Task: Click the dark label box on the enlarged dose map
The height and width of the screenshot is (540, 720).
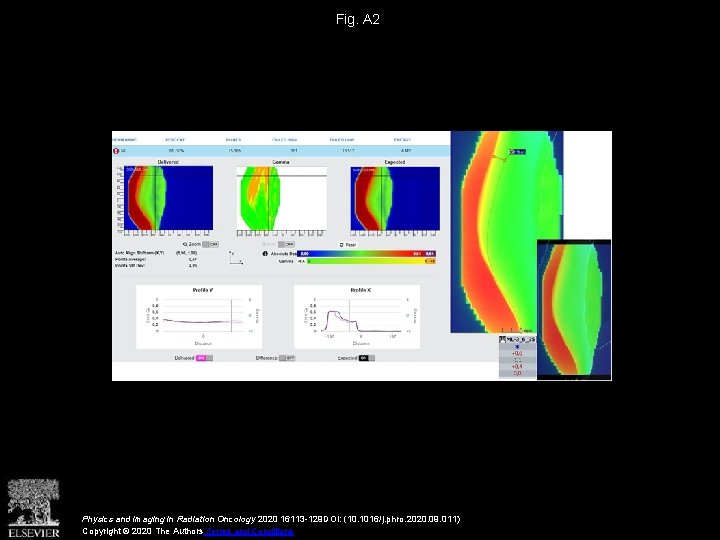Action: 517,152
